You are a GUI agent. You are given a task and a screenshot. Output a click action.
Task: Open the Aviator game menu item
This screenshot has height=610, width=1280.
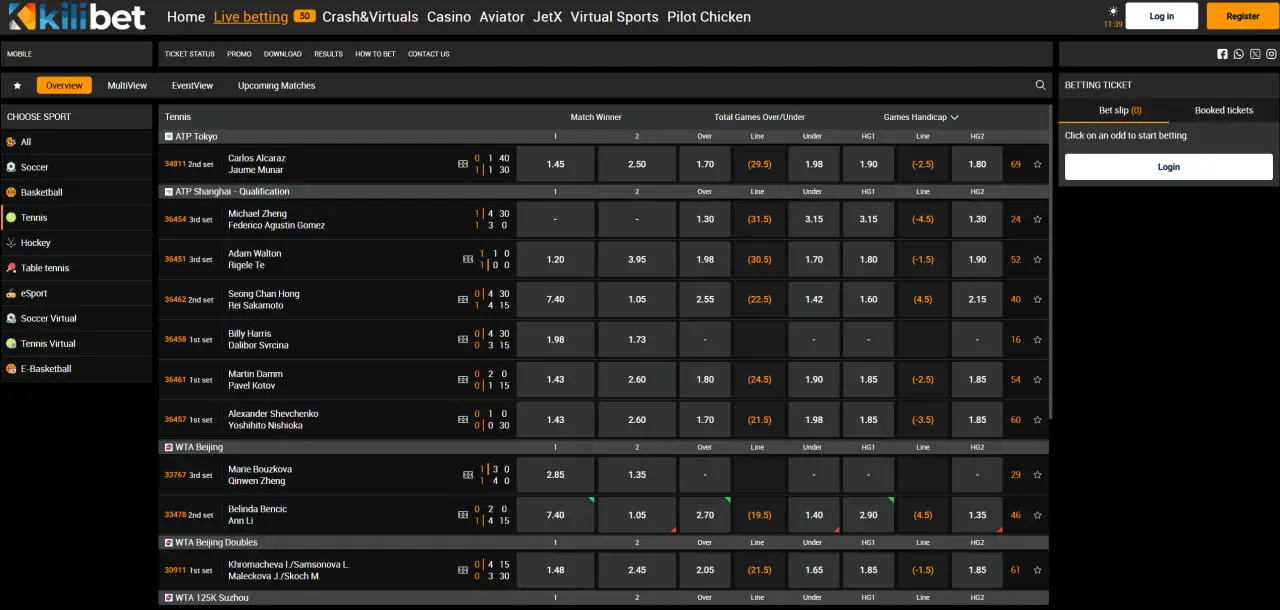click(x=502, y=17)
